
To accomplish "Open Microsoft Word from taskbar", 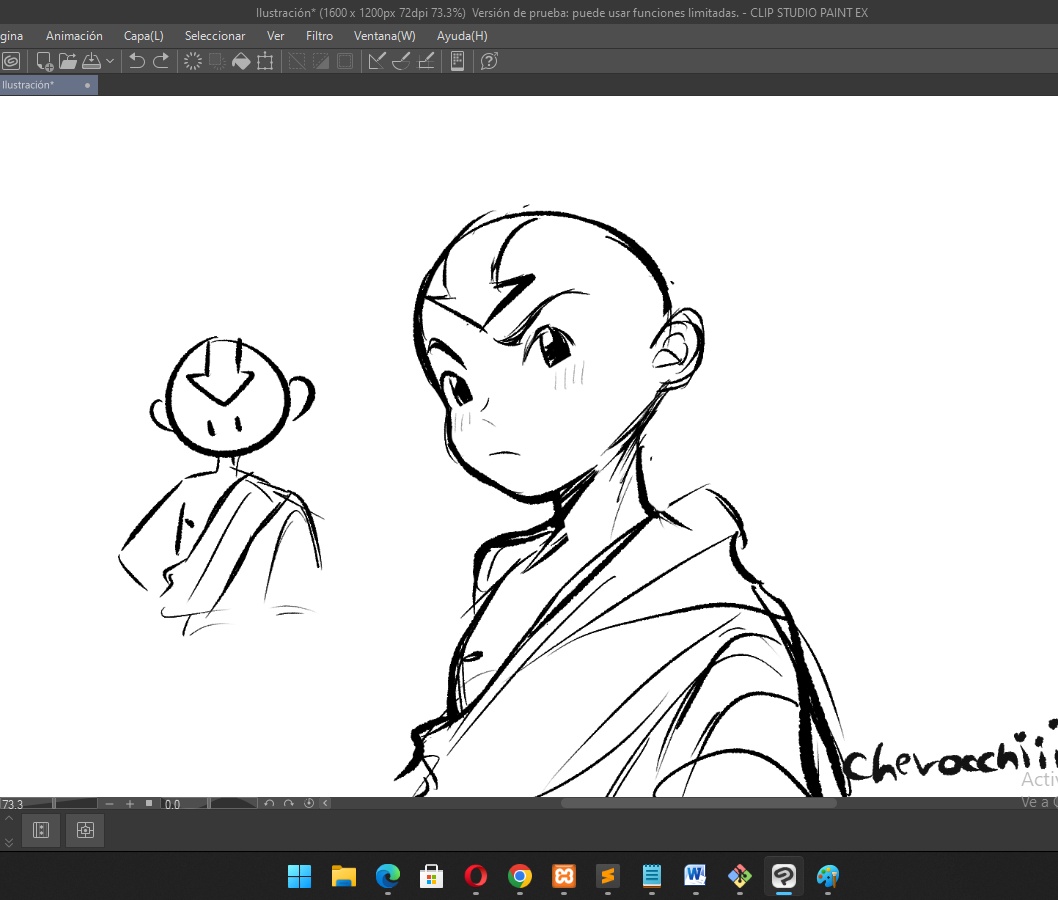I will tap(696, 876).
